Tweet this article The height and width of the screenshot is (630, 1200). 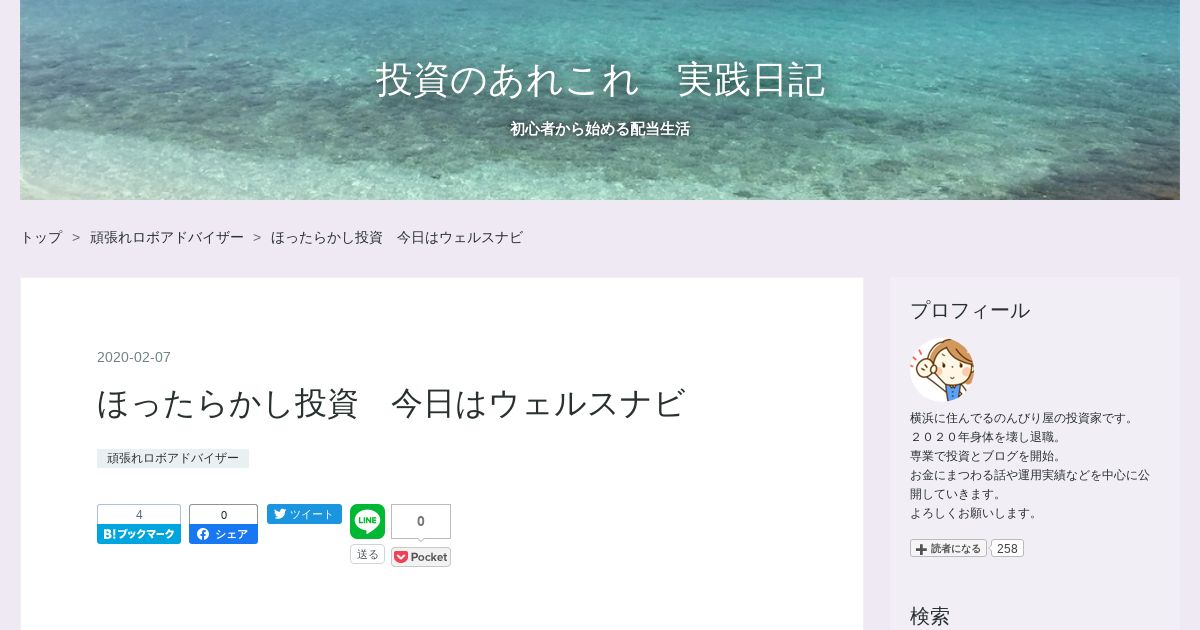point(304,514)
